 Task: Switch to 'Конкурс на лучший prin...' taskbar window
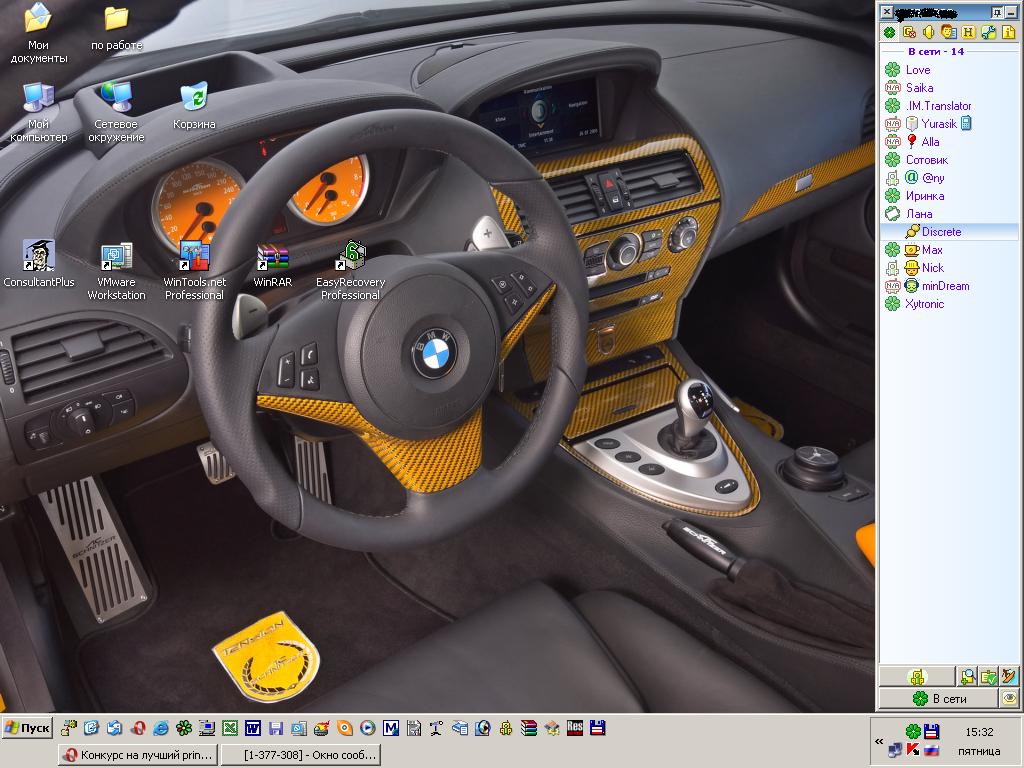[137, 755]
